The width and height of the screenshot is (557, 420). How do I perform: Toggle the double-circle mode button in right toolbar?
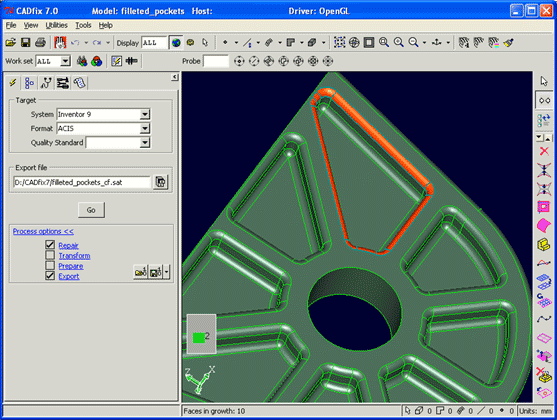544,101
